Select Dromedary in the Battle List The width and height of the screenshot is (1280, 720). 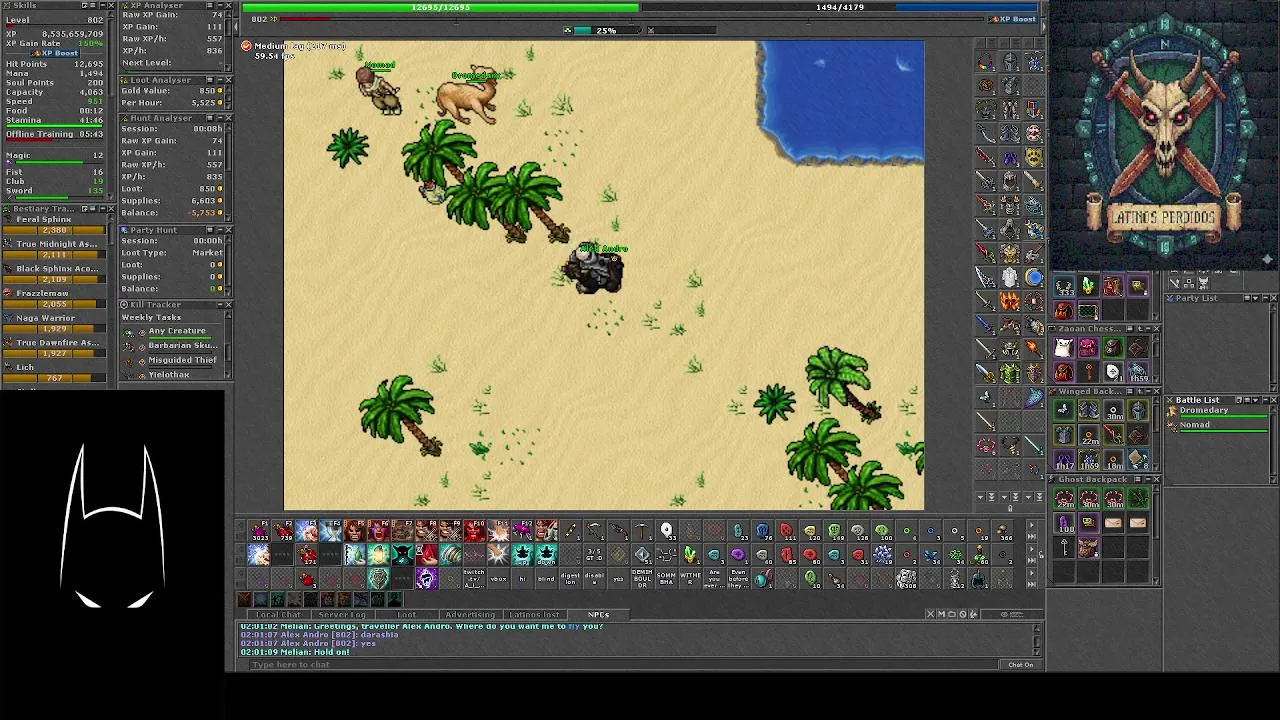[1218, 411]
